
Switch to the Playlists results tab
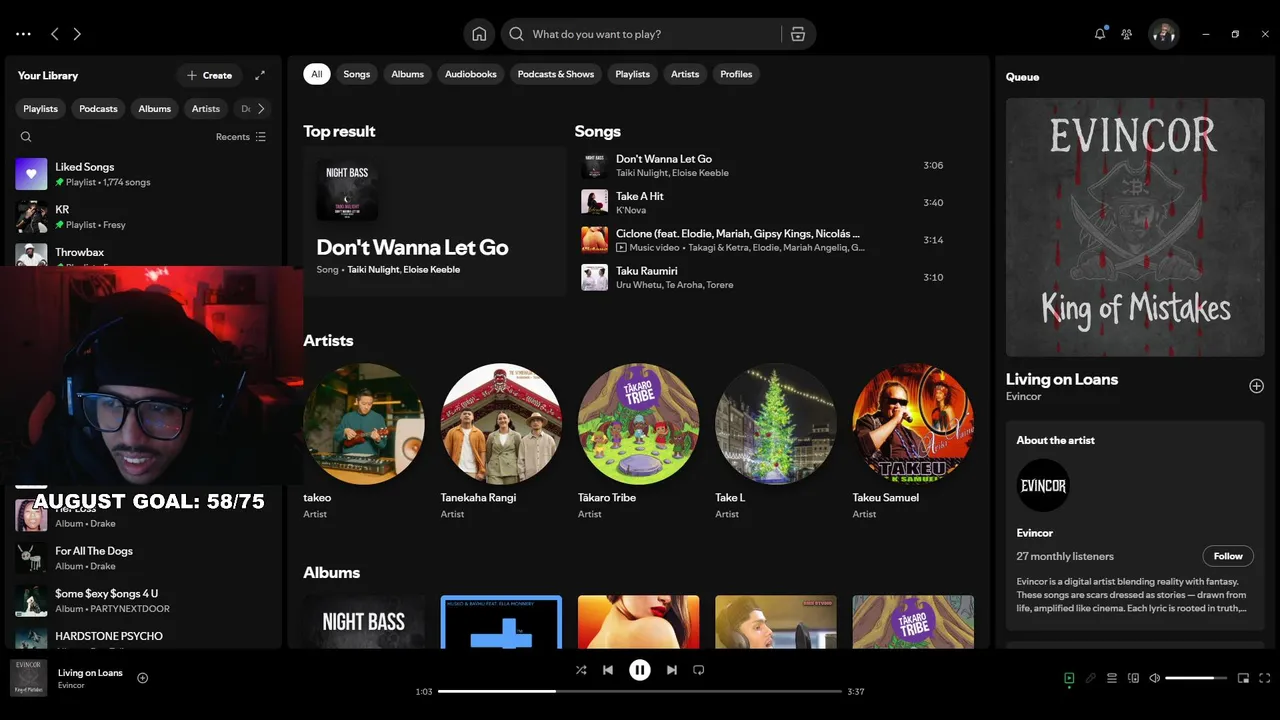(633, 74)
